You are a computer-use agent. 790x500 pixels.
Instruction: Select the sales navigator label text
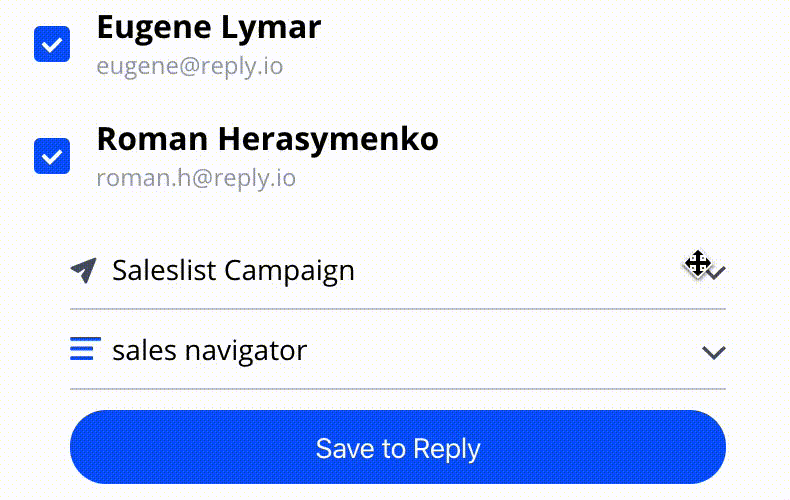(210, 351)
